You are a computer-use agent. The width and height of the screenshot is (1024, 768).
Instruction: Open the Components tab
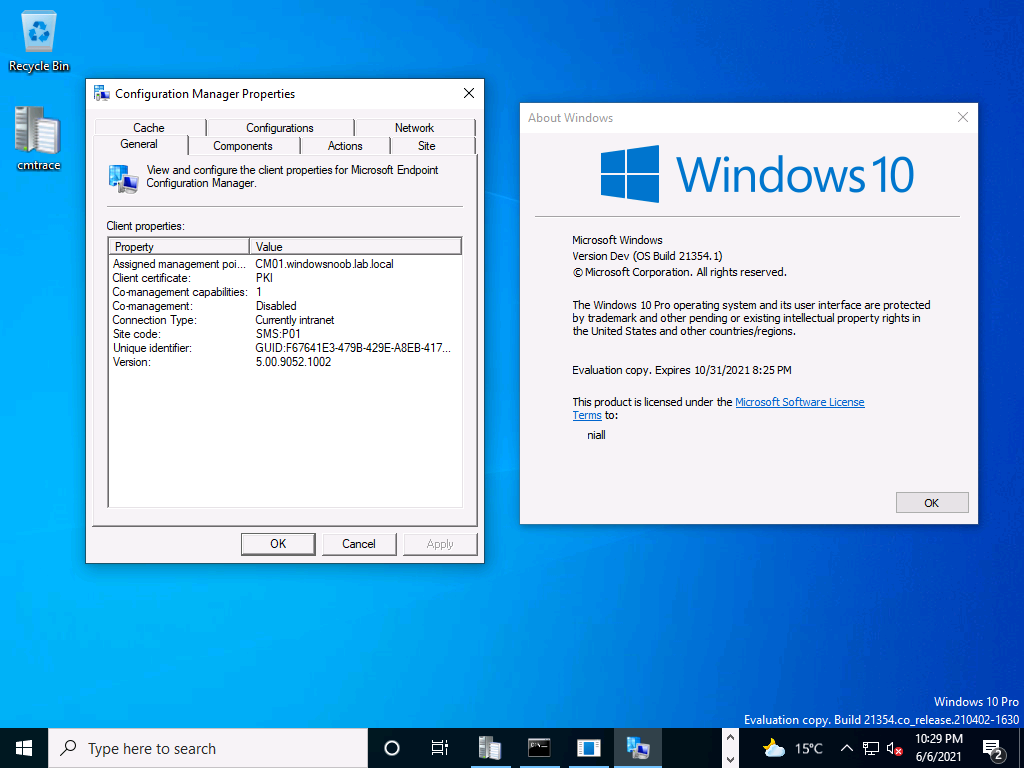(x=243, y=146)
